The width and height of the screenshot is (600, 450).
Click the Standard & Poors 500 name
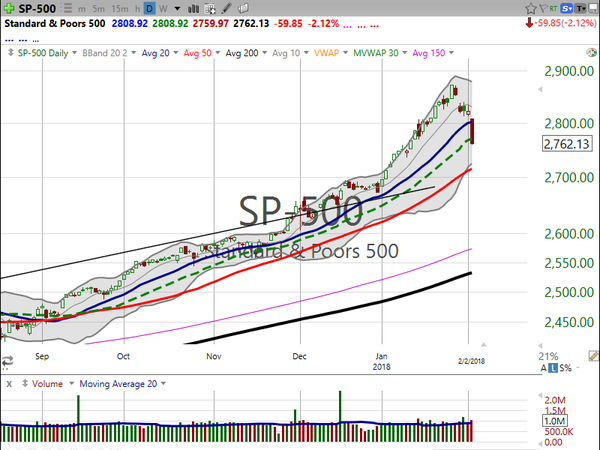point(55,23)
